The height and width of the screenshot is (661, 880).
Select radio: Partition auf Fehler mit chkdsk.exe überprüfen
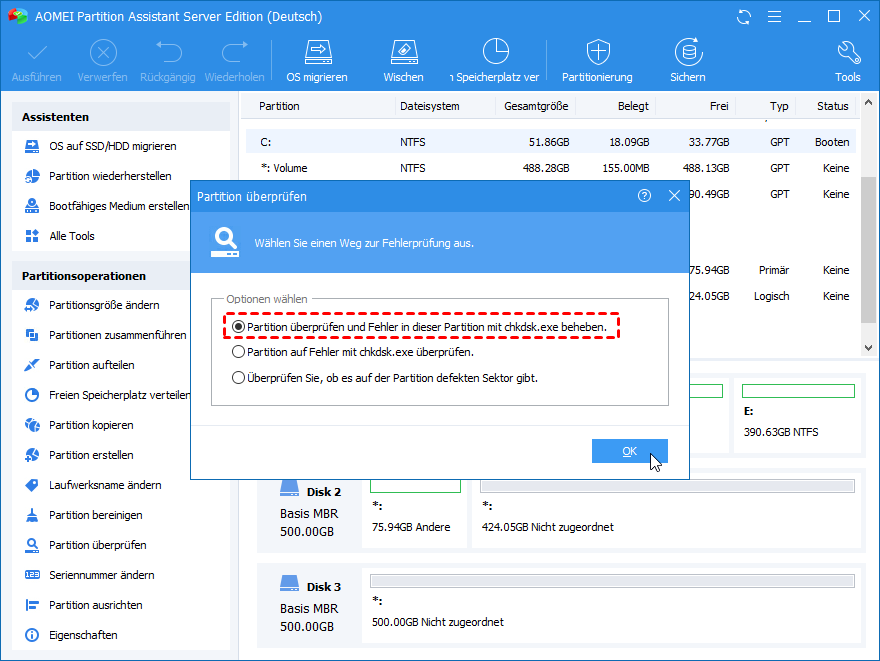[x=239, y=352]
